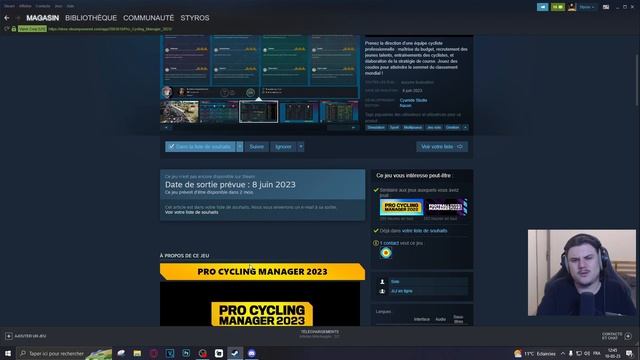This screenshot has height=360, width=640.
Task: Select the Multijoueur tag
Action: 413,127
